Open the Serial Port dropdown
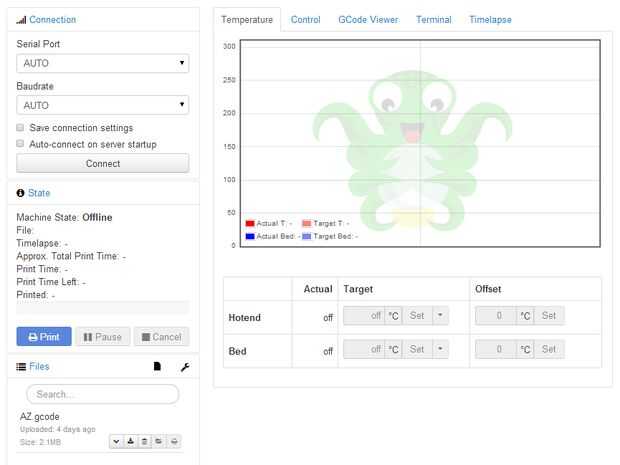Screen dimensions: 620x465 102,63
